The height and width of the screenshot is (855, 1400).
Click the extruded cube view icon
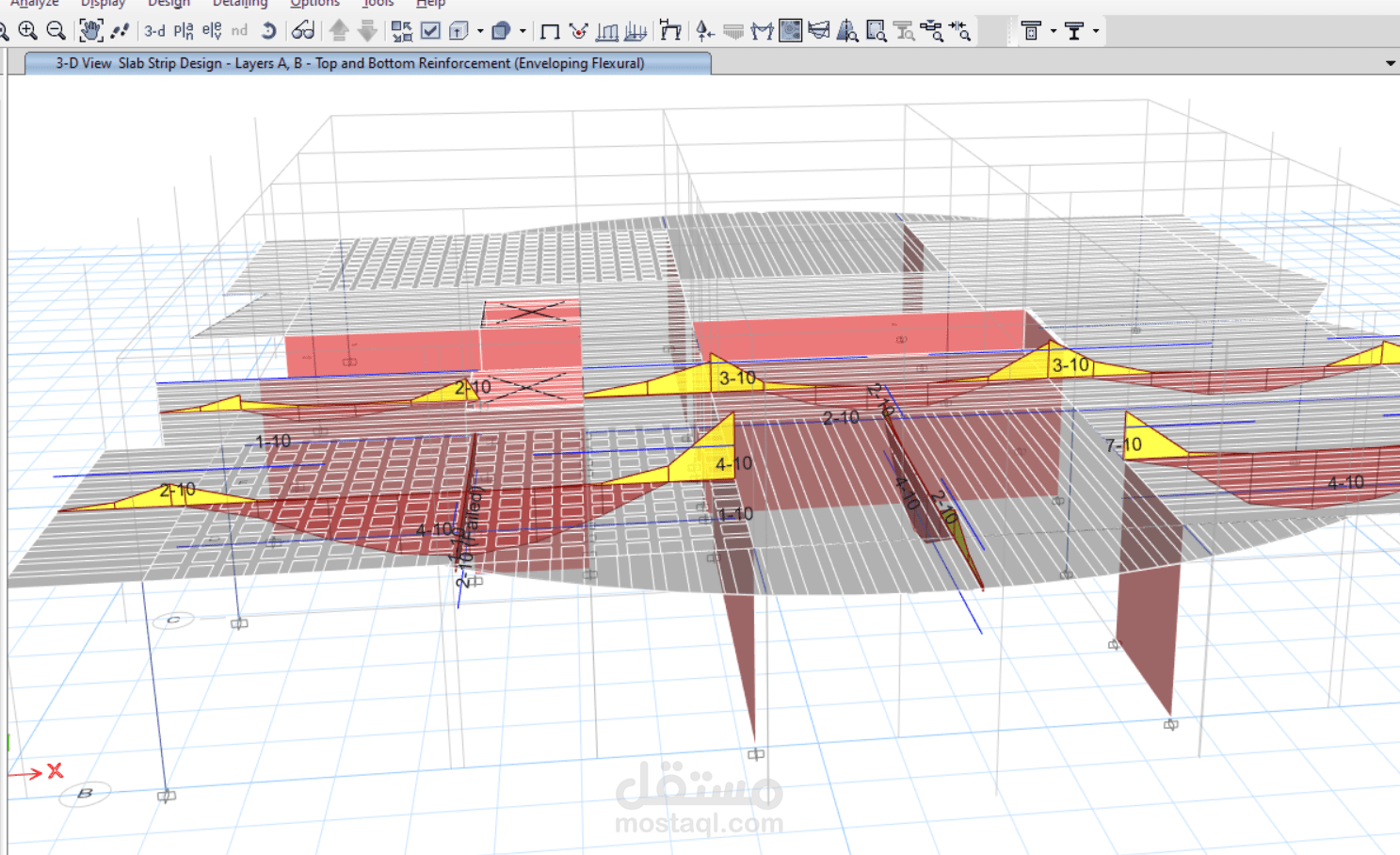click(x=459, y=31)
